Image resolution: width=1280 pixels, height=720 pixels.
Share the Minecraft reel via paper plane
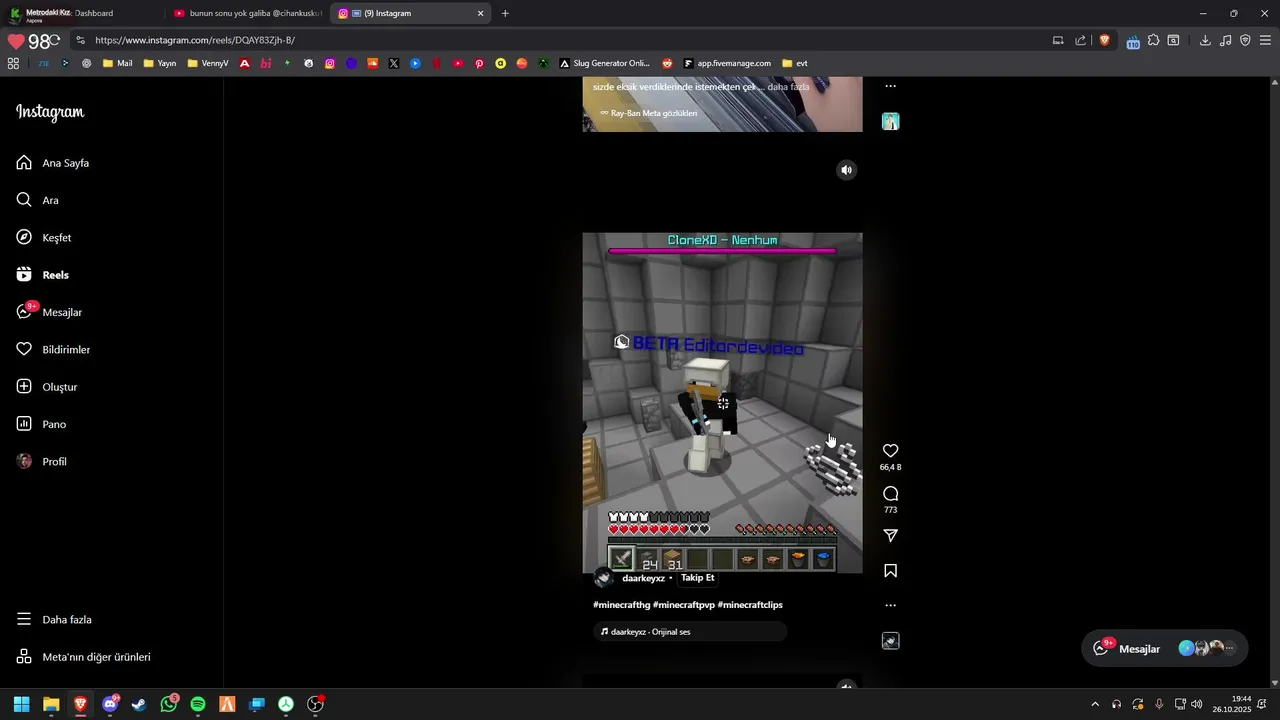pyautogui.click(x=890, y=536)
